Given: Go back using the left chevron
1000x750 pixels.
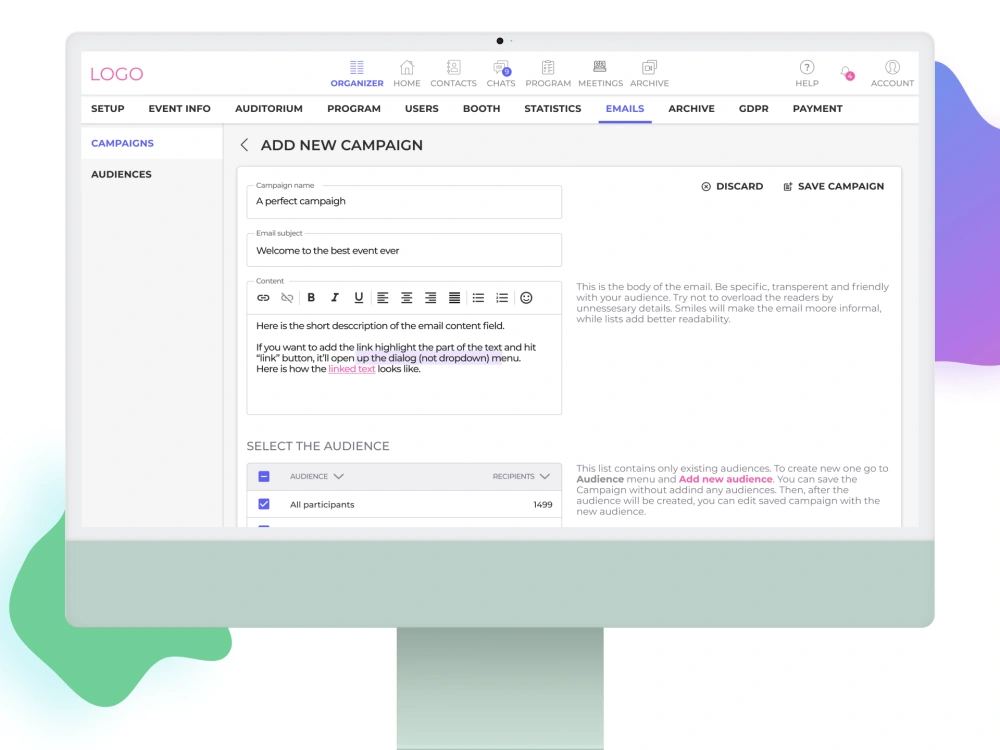Looking at the screenshot, I should (244, 145).
